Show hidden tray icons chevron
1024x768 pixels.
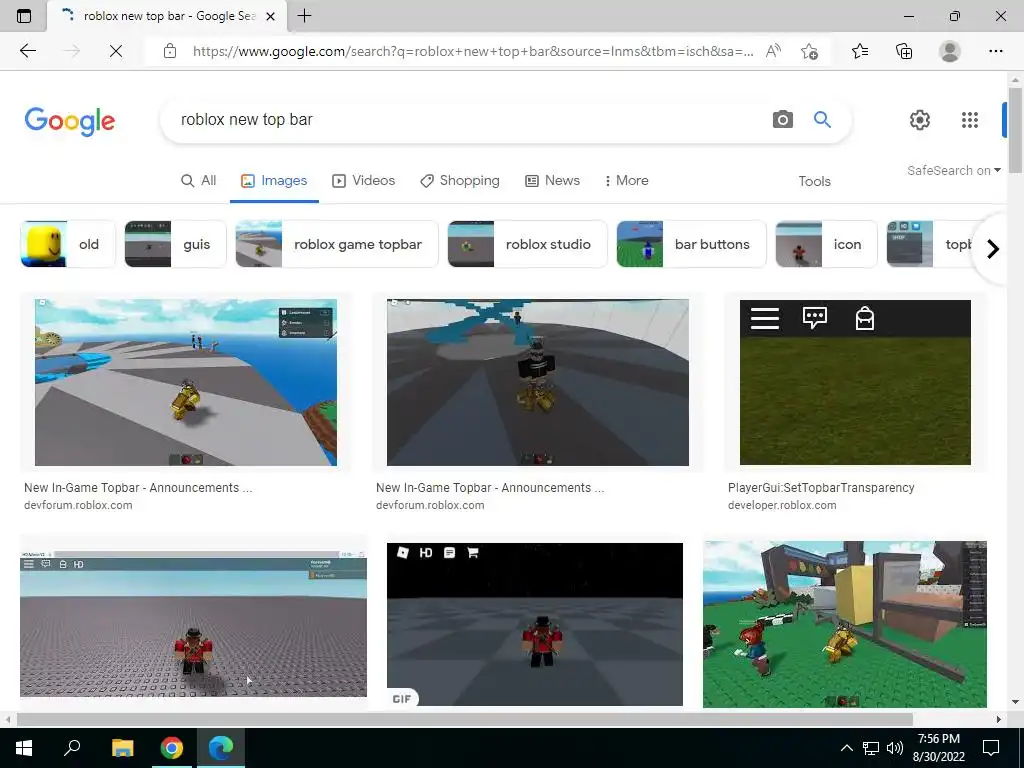click(846, 748)
